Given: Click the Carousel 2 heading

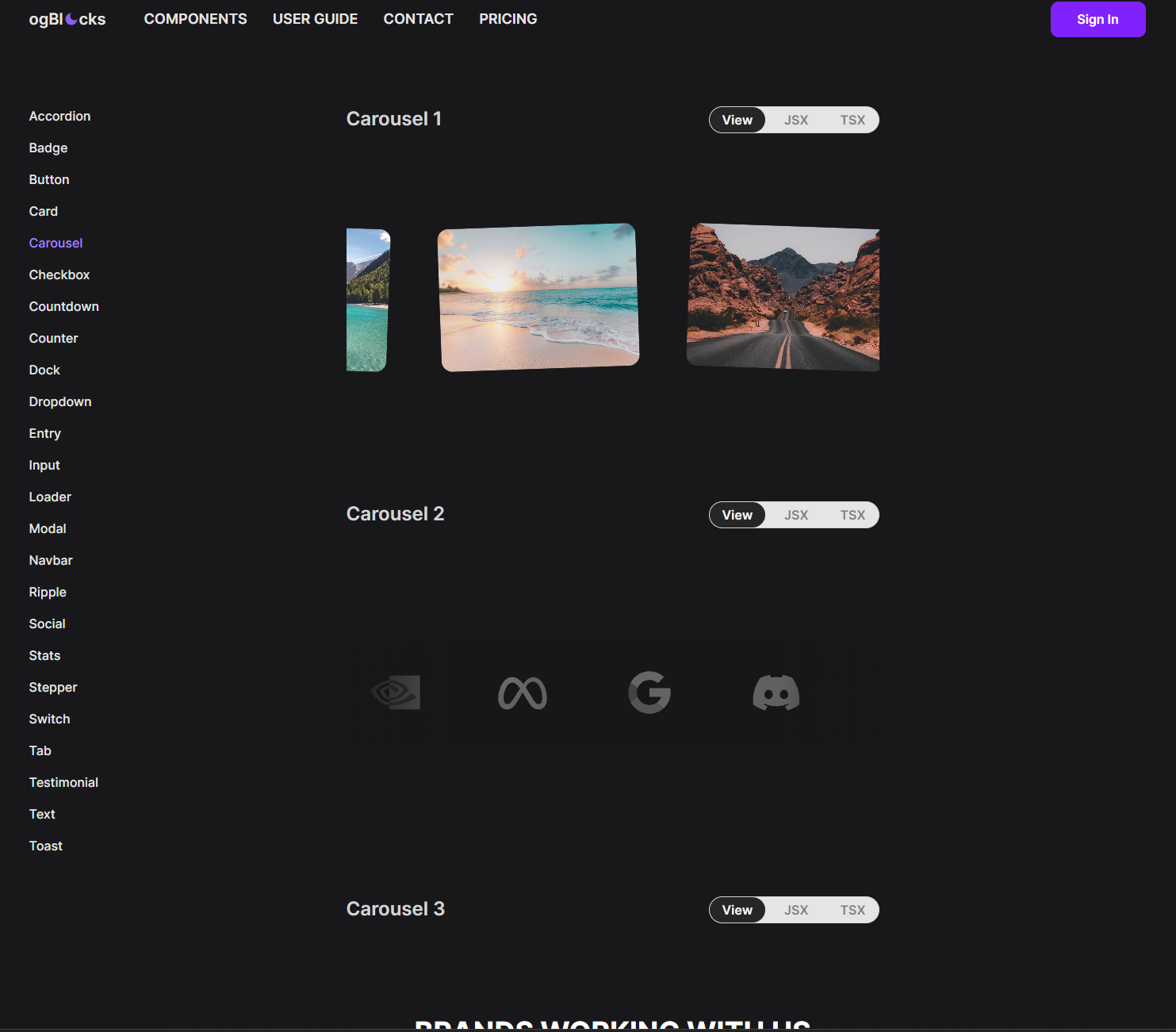Looking at the screenshot, I should point(396,514).
